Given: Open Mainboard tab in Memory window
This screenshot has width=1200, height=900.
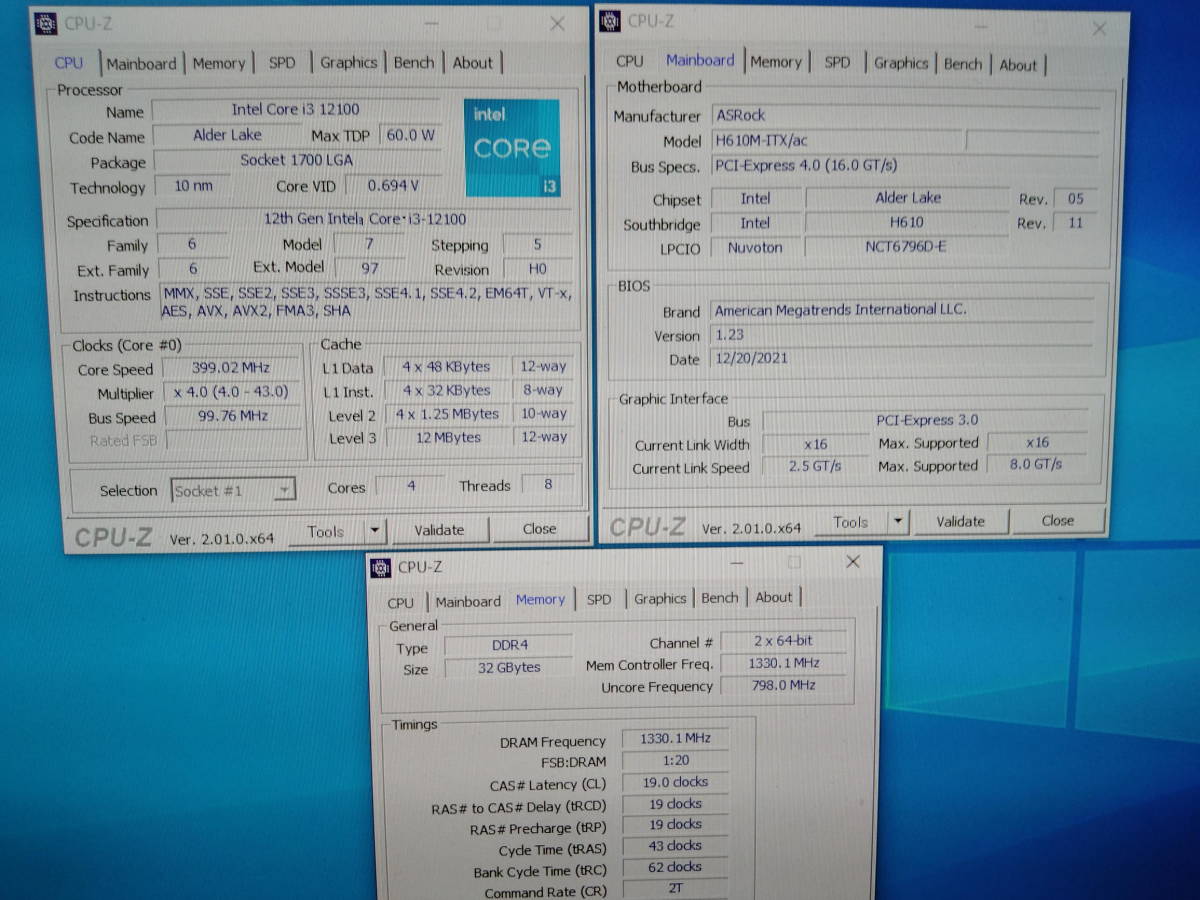Looking at the screenshot, I should point(468,602).
